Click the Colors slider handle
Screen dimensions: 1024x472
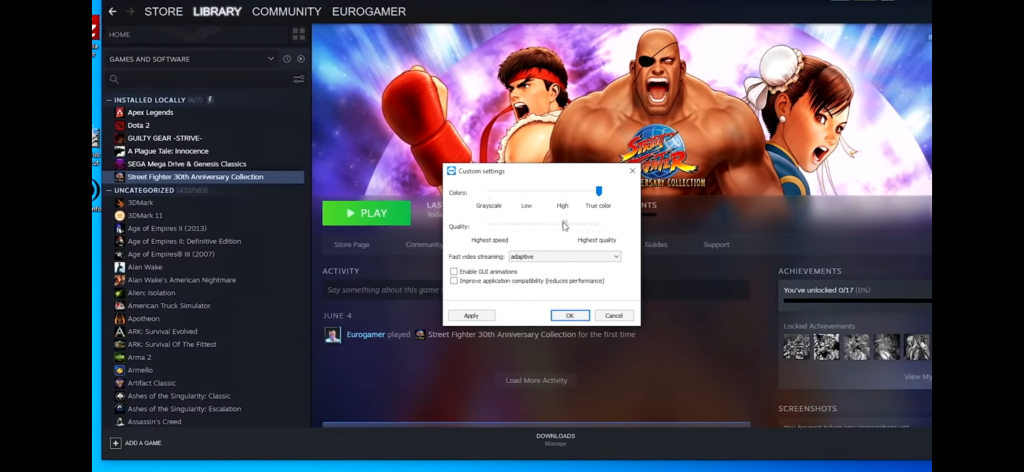point(598,191)
